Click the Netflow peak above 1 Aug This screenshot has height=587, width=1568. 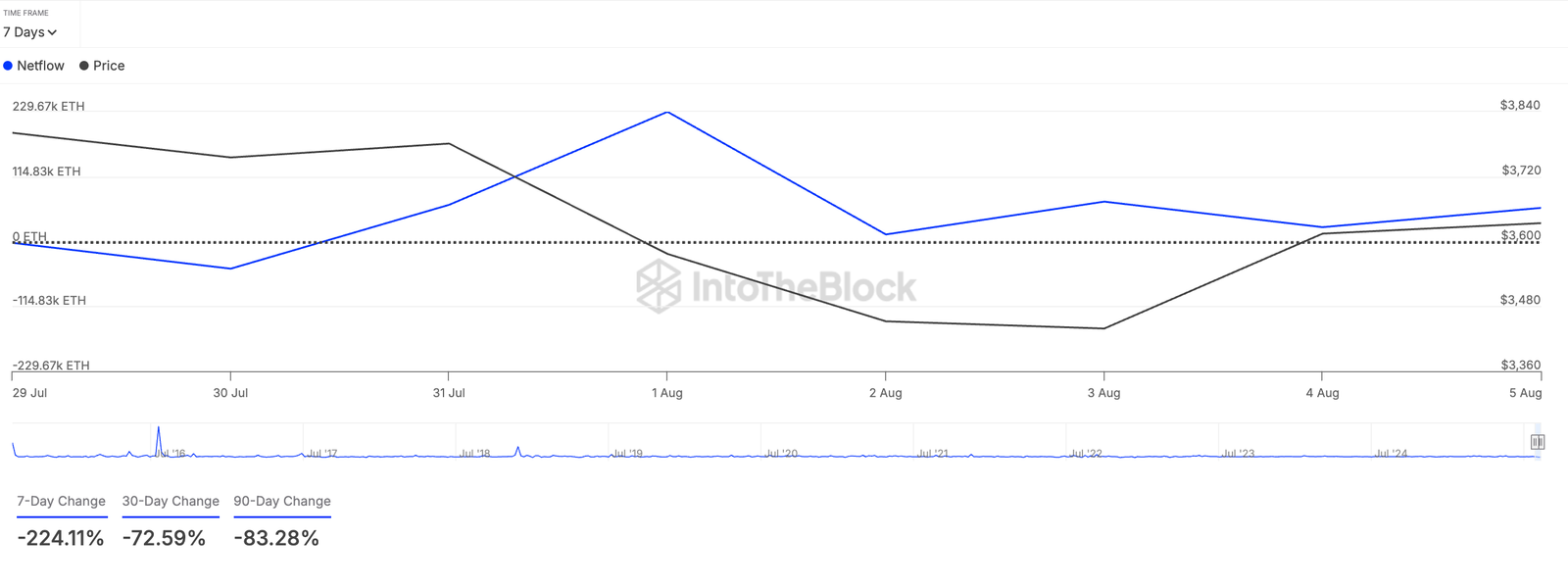[x=667, y=113]
